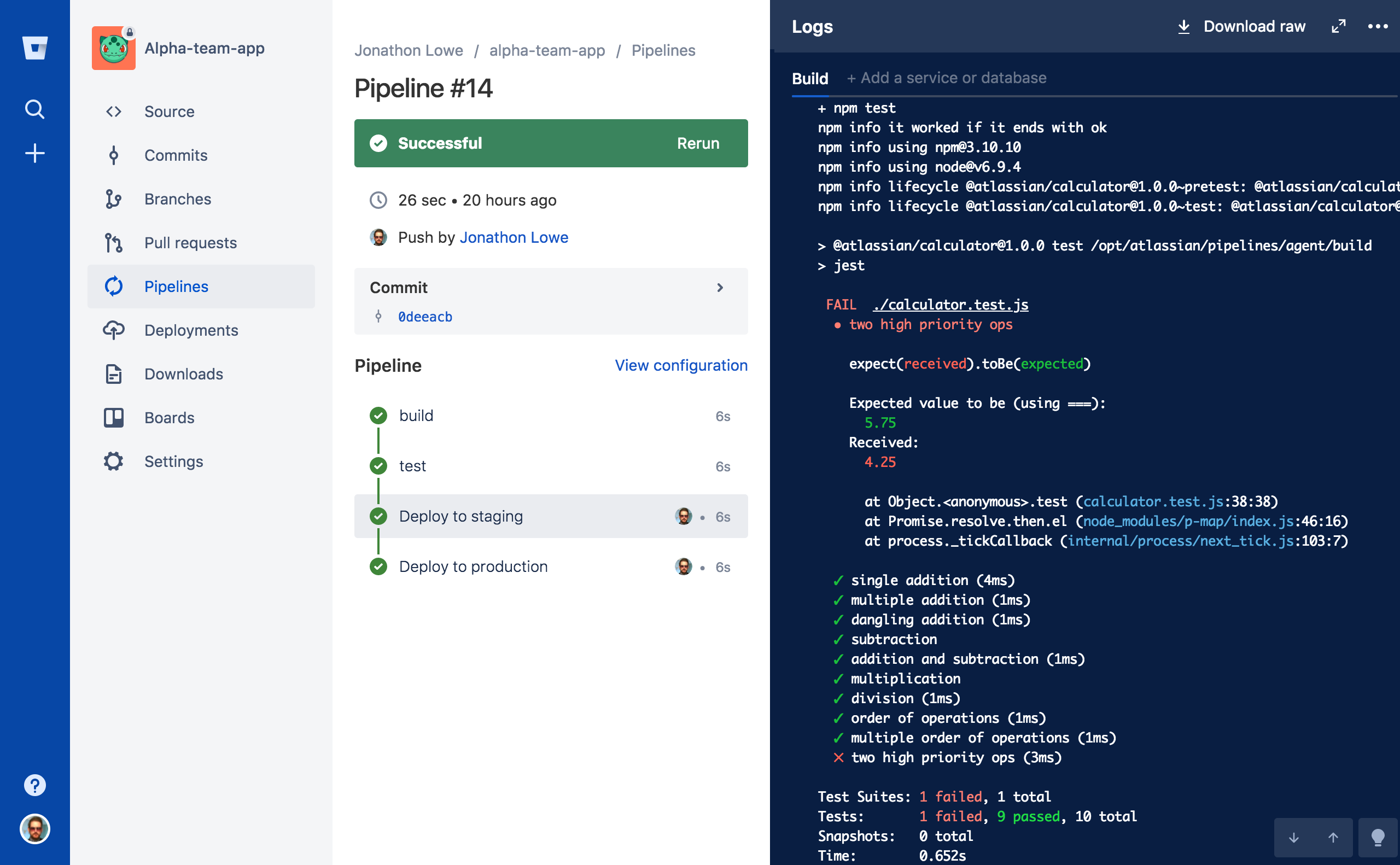Image resolution: width=1400 pixels, height=865 pixels.
Task: Toggle the successful test step indicator
Action: point(379,465)
